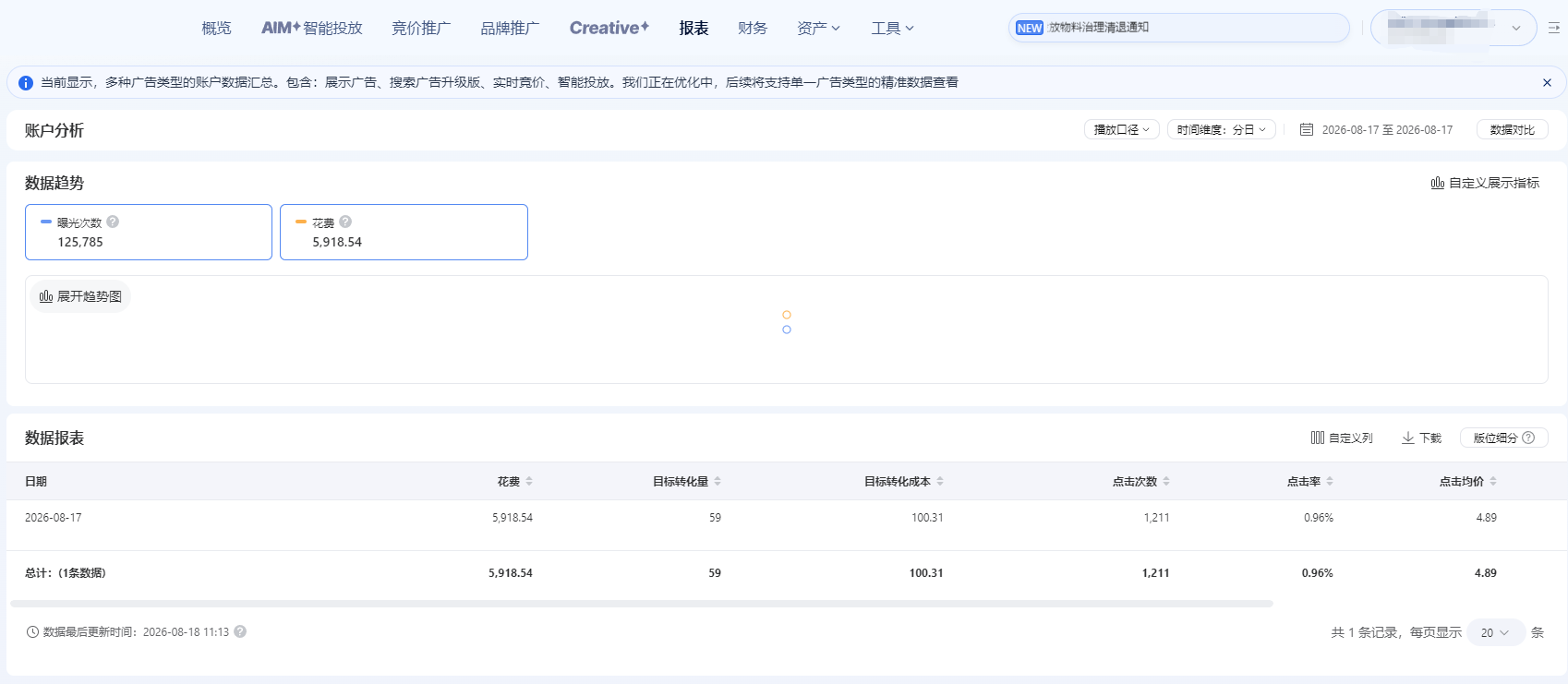Image resolution: width=1568 pixels, height=684 pixels.
Task: Download the data report
Action: pos(1421,438)
